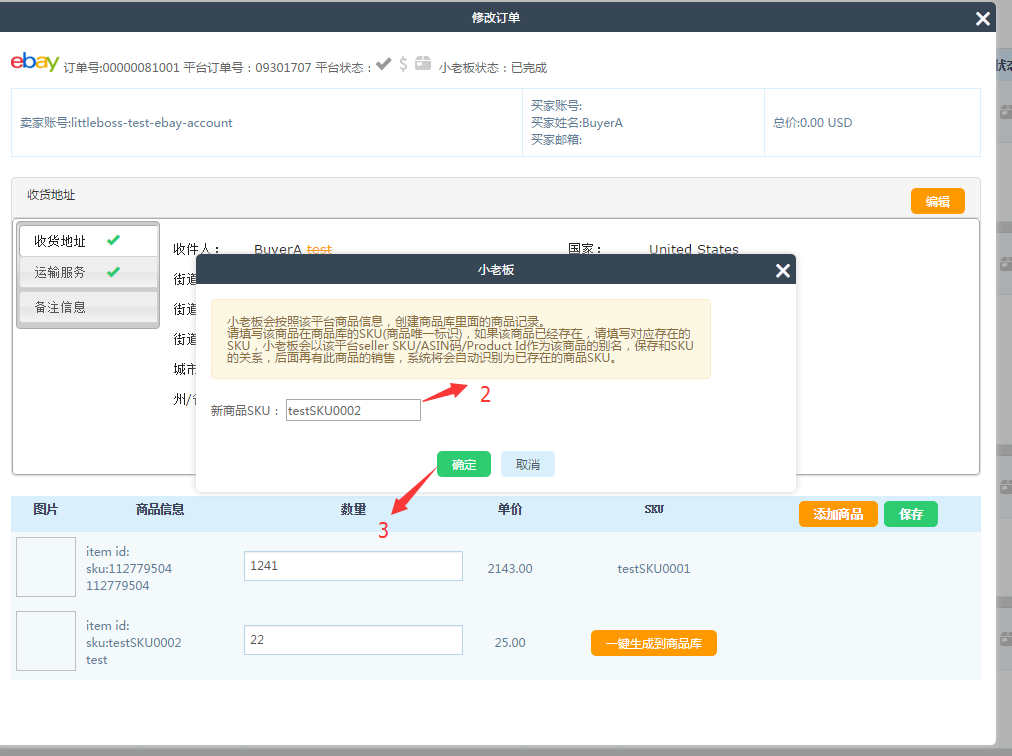Image resolution: width=1012 pixels, height=756 pixels.
Task: Click product thumbnail for testSKU0002 item
Action: [46, 641]
